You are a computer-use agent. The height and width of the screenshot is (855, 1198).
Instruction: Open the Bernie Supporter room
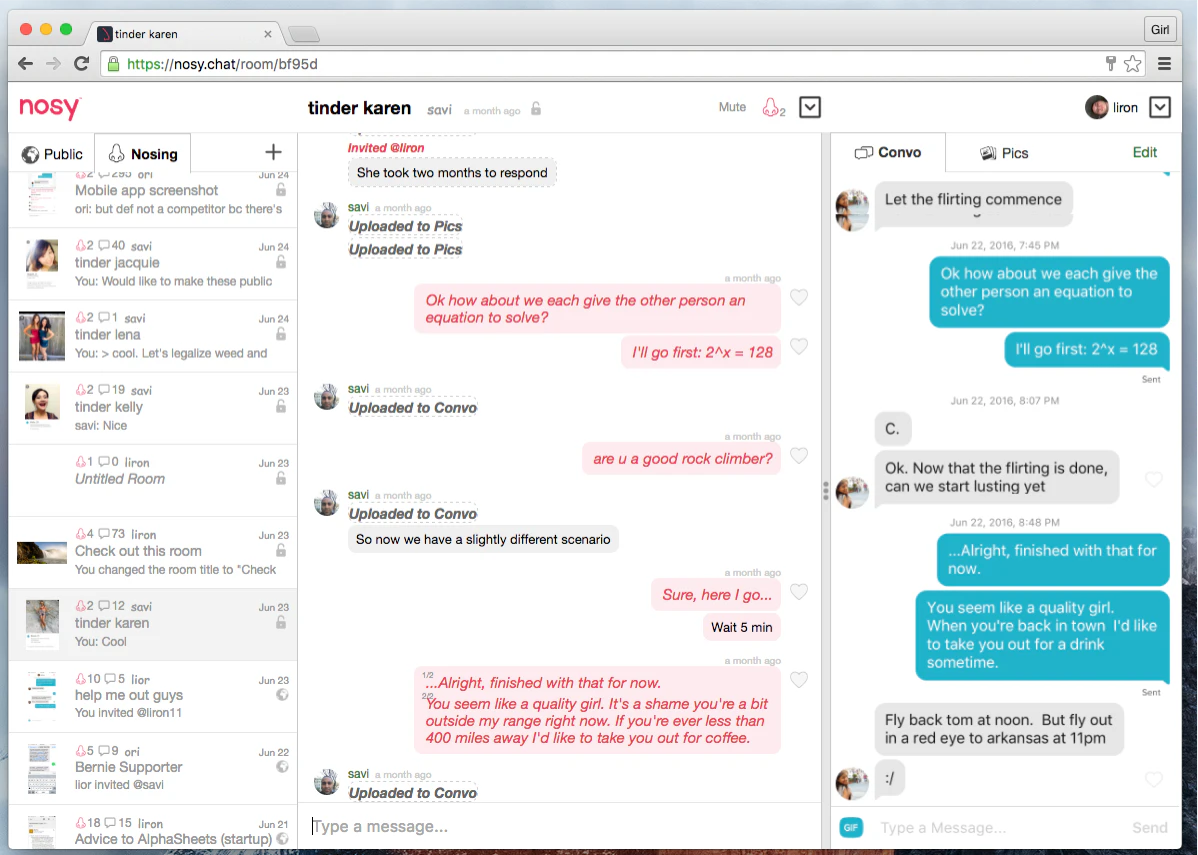click(x=153, y=768)
